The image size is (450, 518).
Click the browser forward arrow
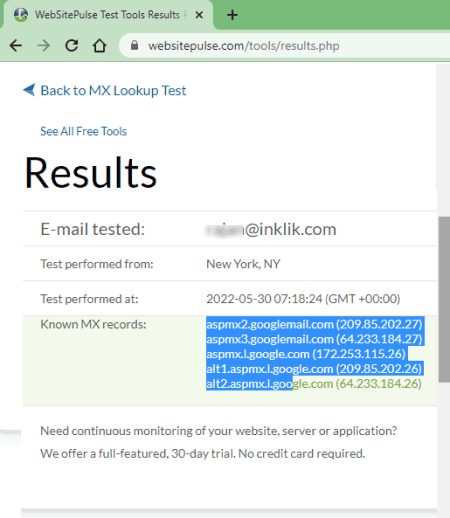[44, 46]
